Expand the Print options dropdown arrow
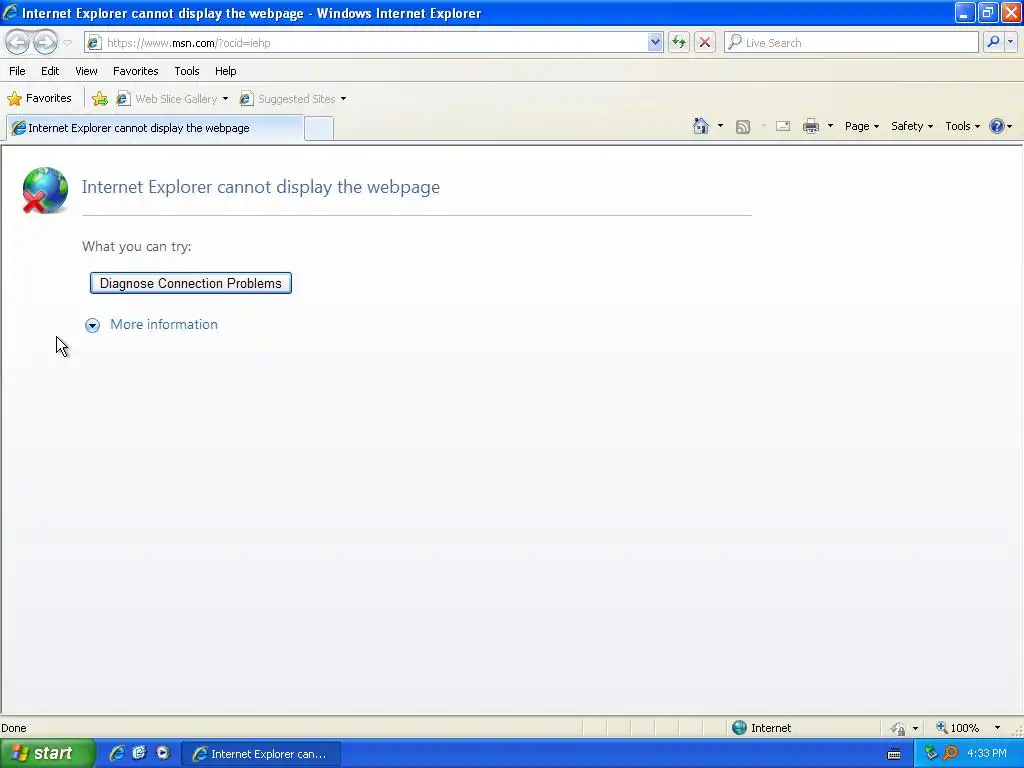This screenshot has width=1024, height=768. coord(830,126)
